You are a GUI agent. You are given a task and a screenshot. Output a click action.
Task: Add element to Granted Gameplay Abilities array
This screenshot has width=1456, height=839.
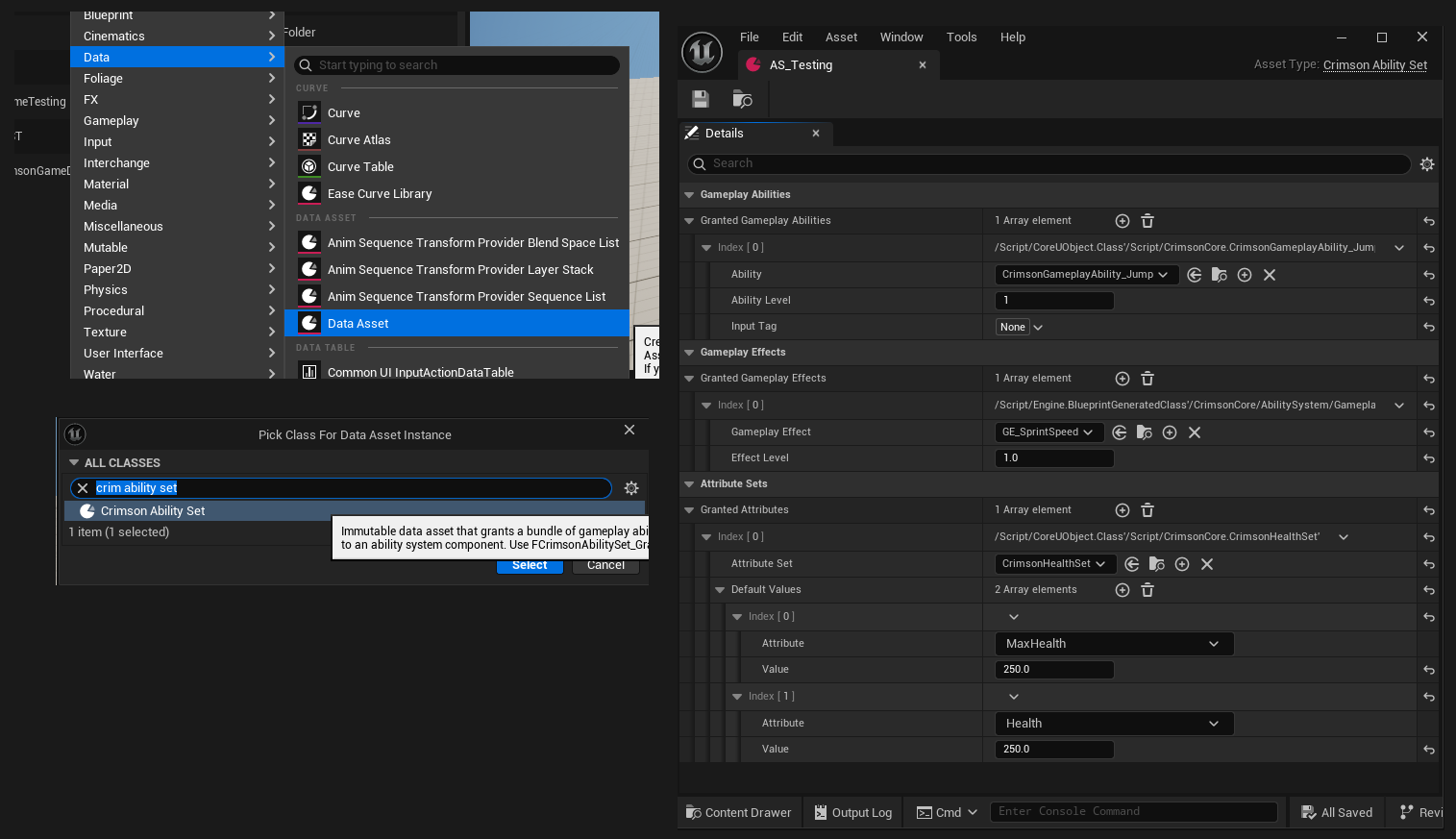click(x=1122, y=221)
